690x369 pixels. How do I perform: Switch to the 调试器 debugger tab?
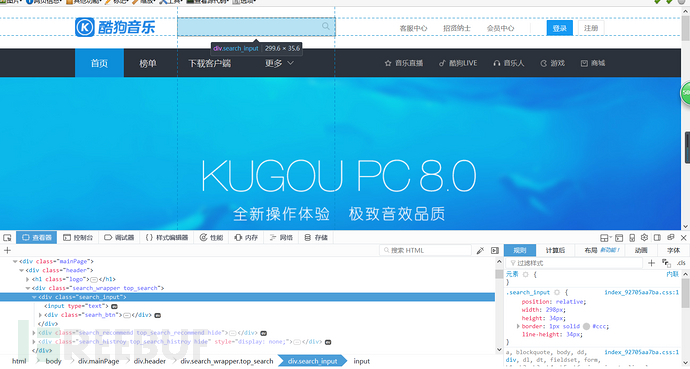[119, 237]
